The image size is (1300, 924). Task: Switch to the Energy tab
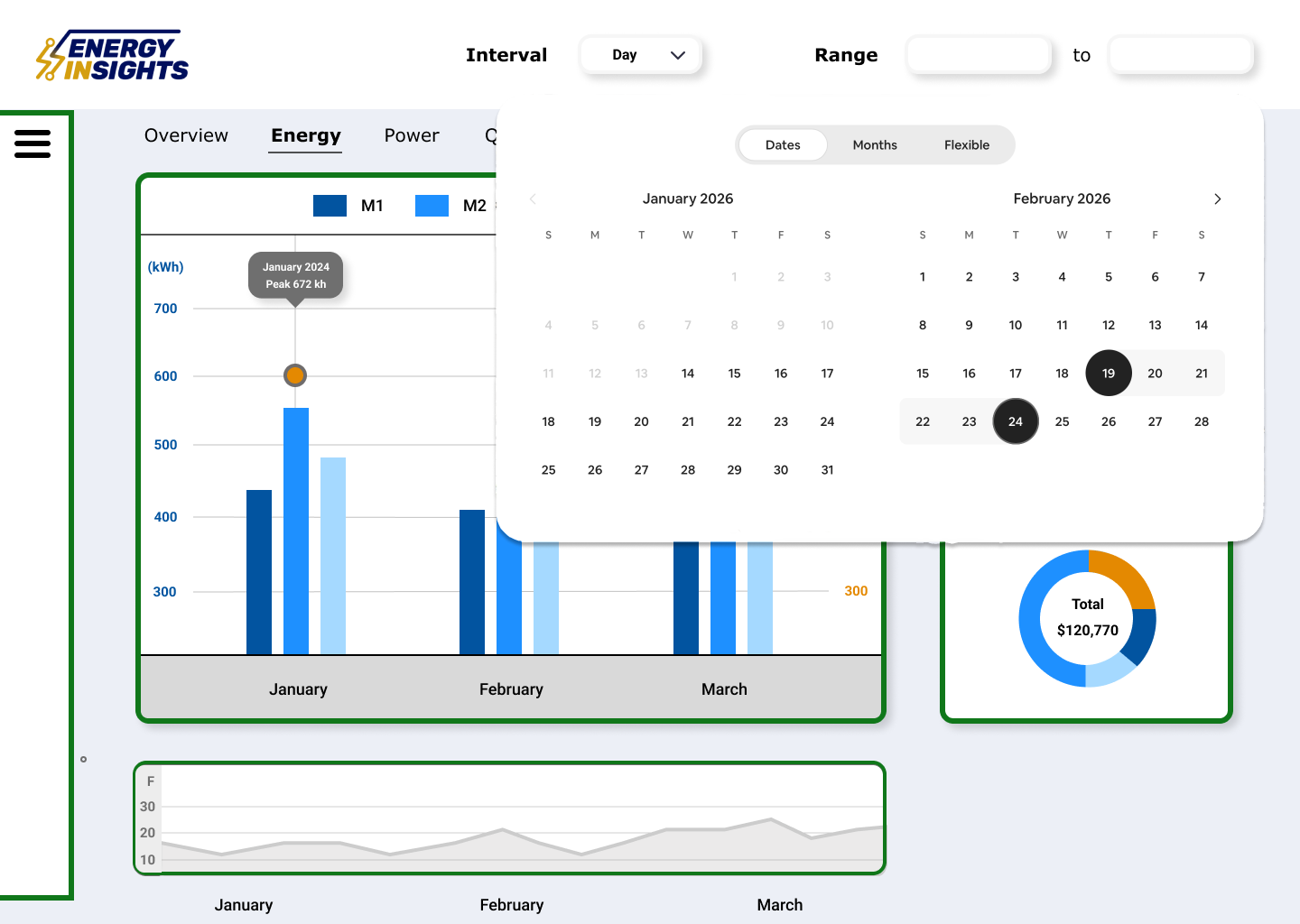pyautogui.click(x=306, y=135)
